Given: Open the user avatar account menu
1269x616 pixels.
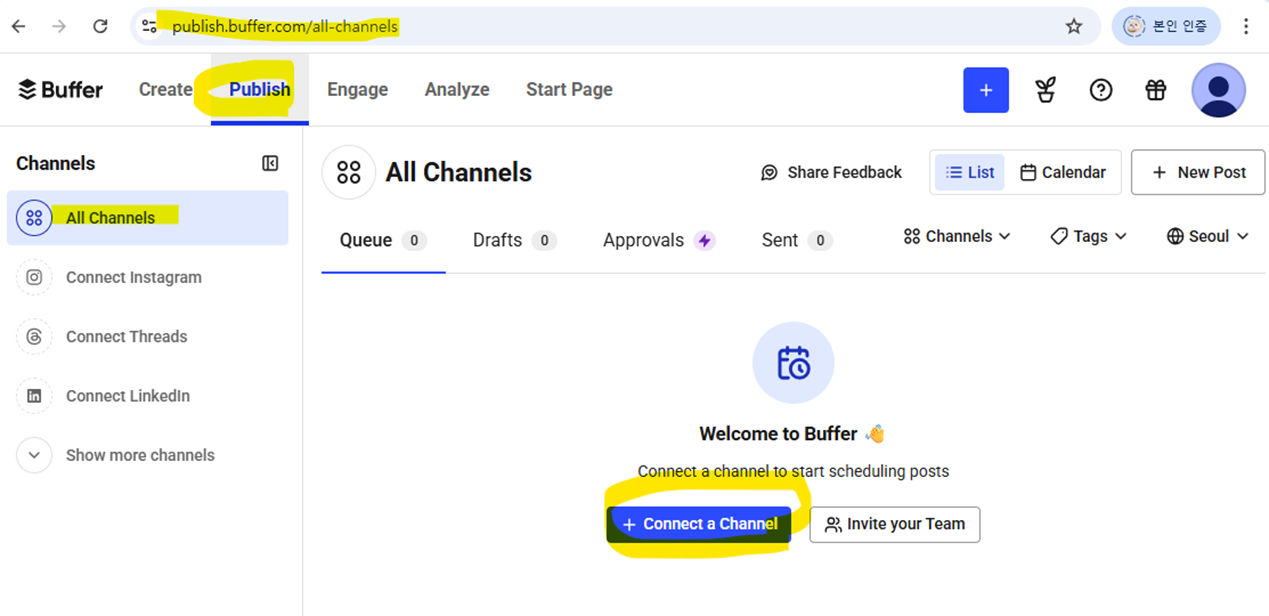Looking at the screenshot, I should coord(1218,90).
